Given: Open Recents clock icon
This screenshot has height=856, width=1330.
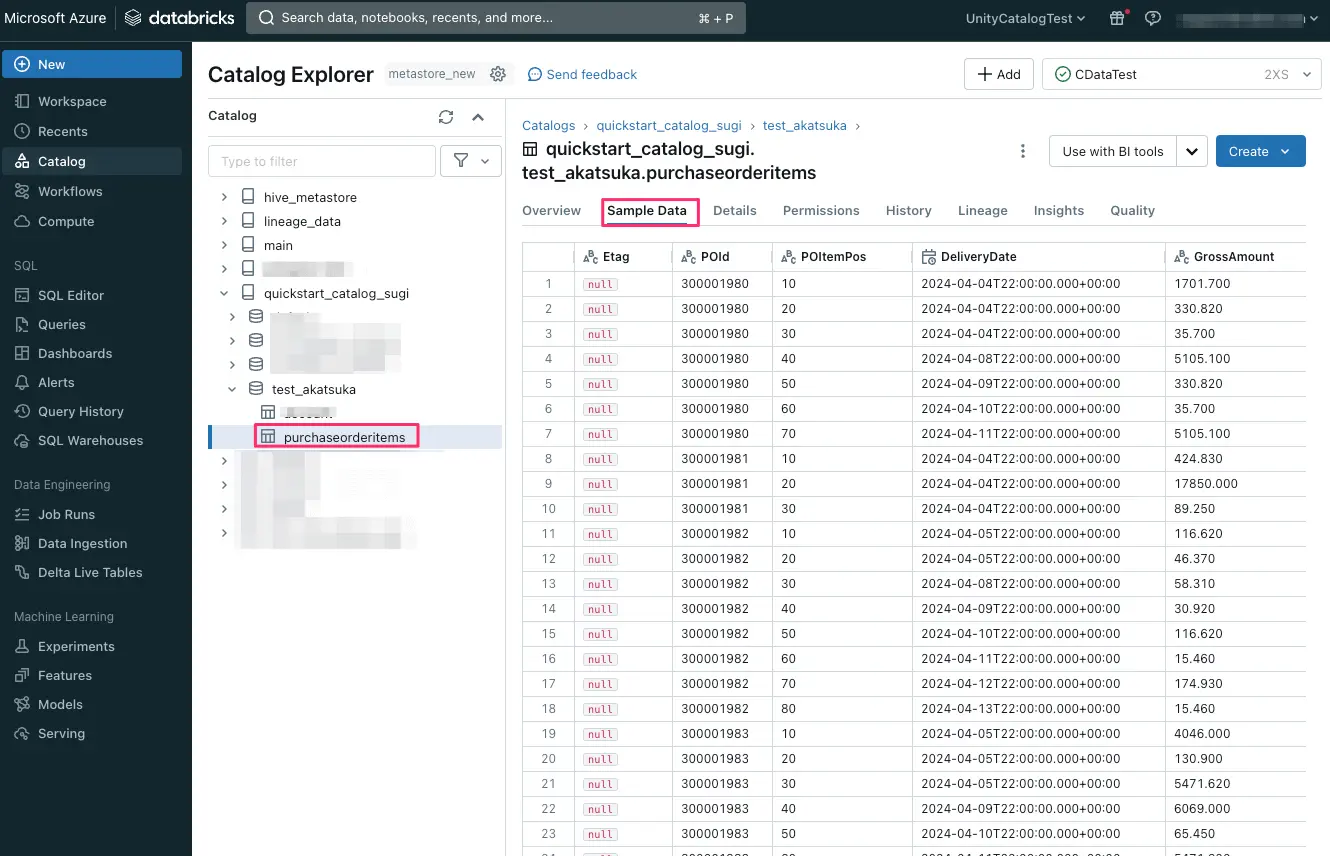Looking at the screenshot, I should pyautogui.click(x=22, y=131).
